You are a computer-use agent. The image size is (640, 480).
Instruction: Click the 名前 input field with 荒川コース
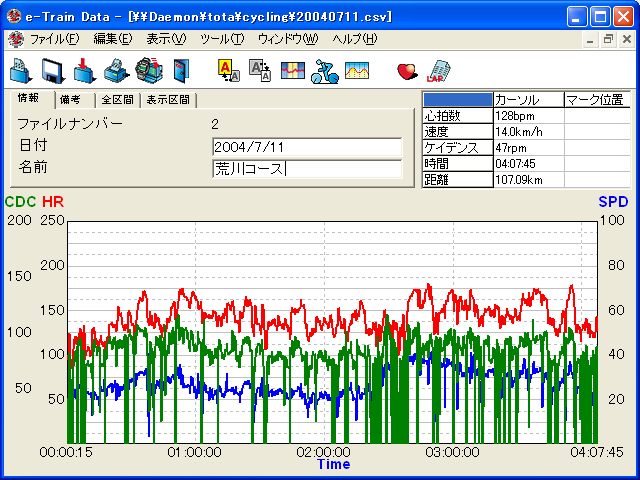[x=307, y=169]
